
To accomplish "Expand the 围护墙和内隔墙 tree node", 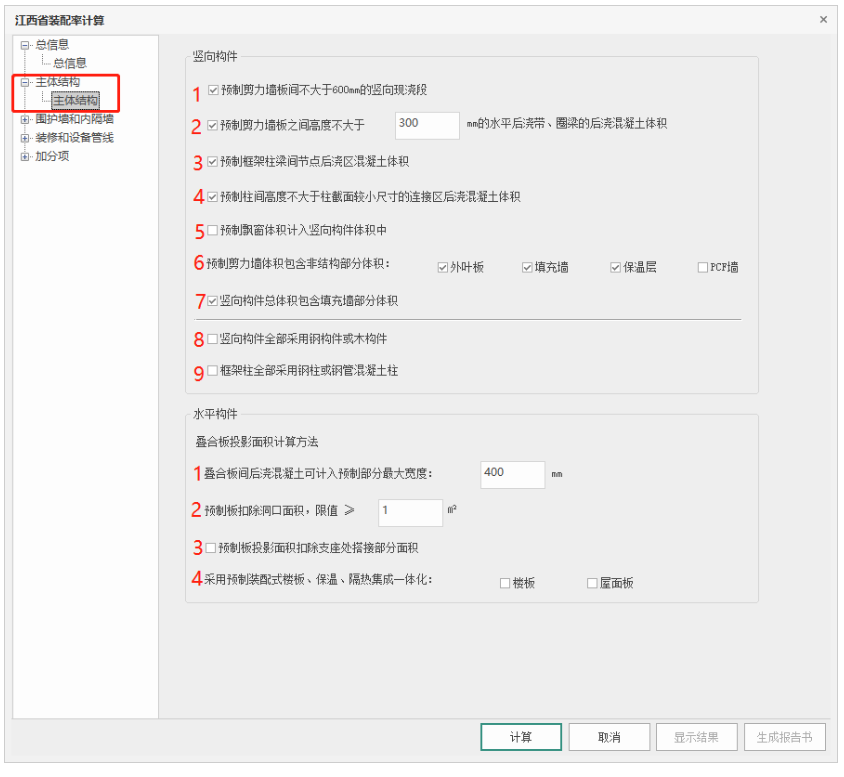I will pos(25,120).
